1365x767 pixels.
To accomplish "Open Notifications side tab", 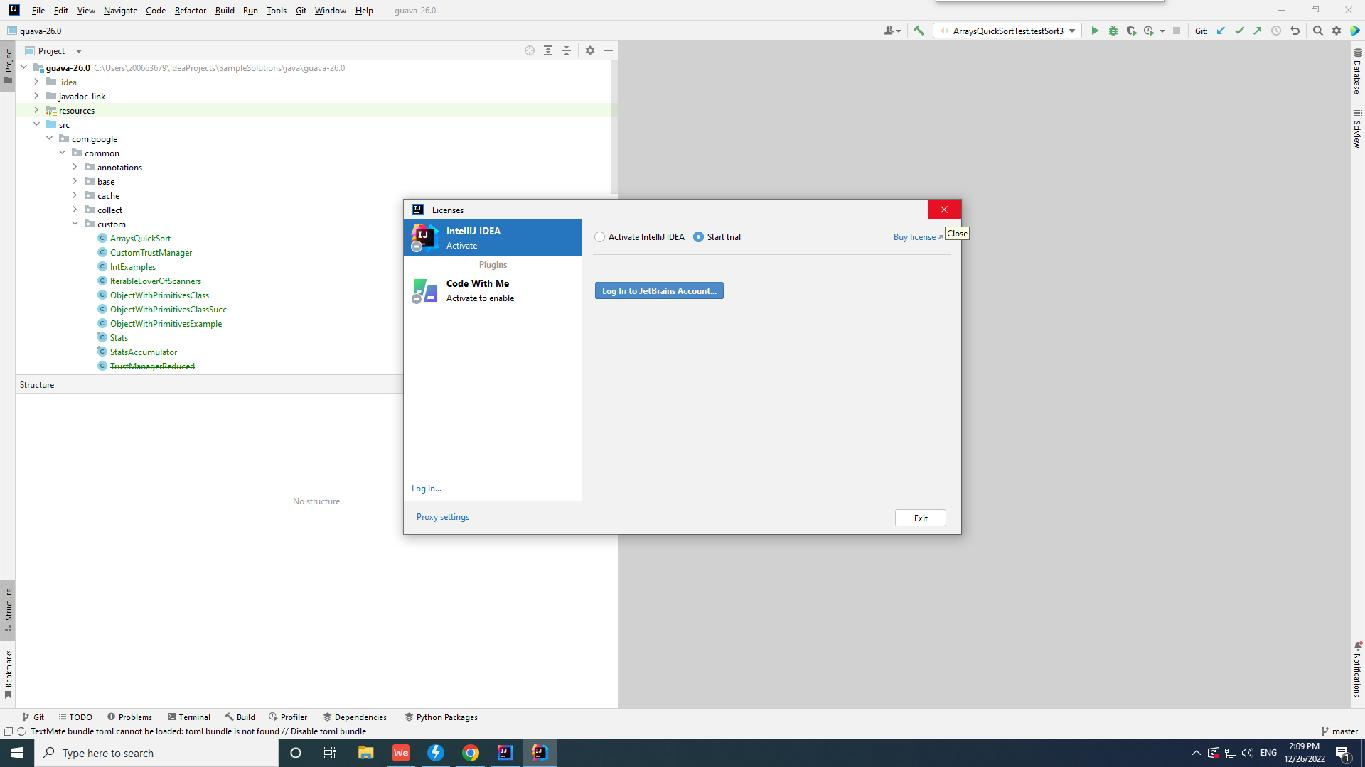I will 1357,670.
